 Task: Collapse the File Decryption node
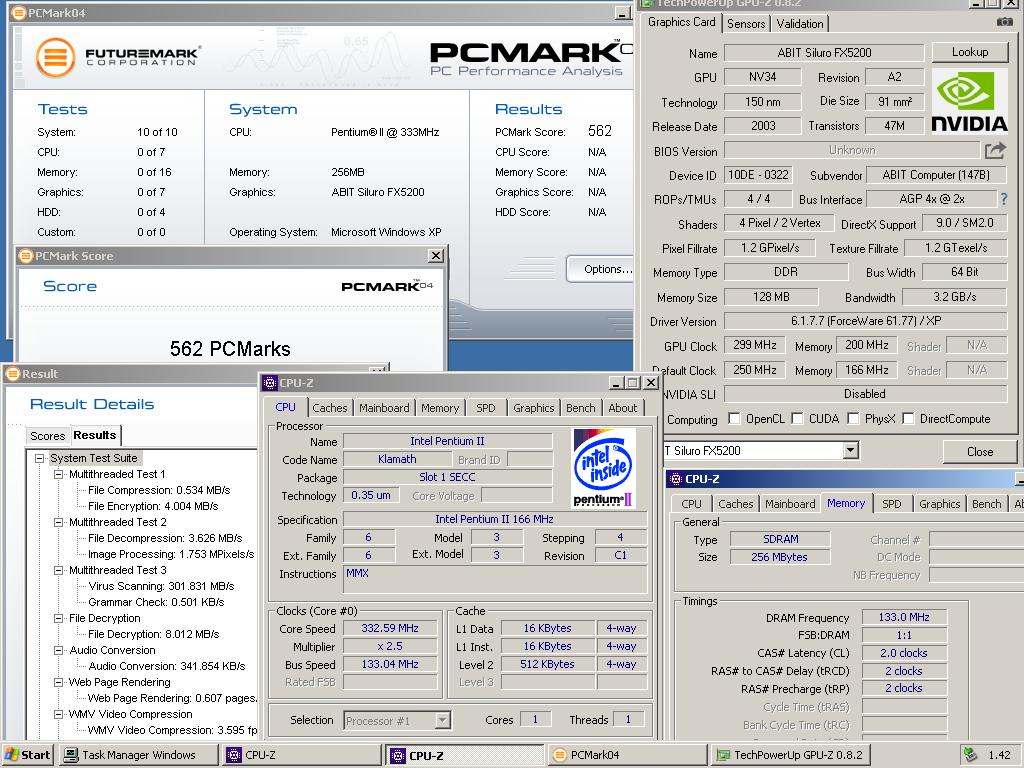click(x=58, y=618)
